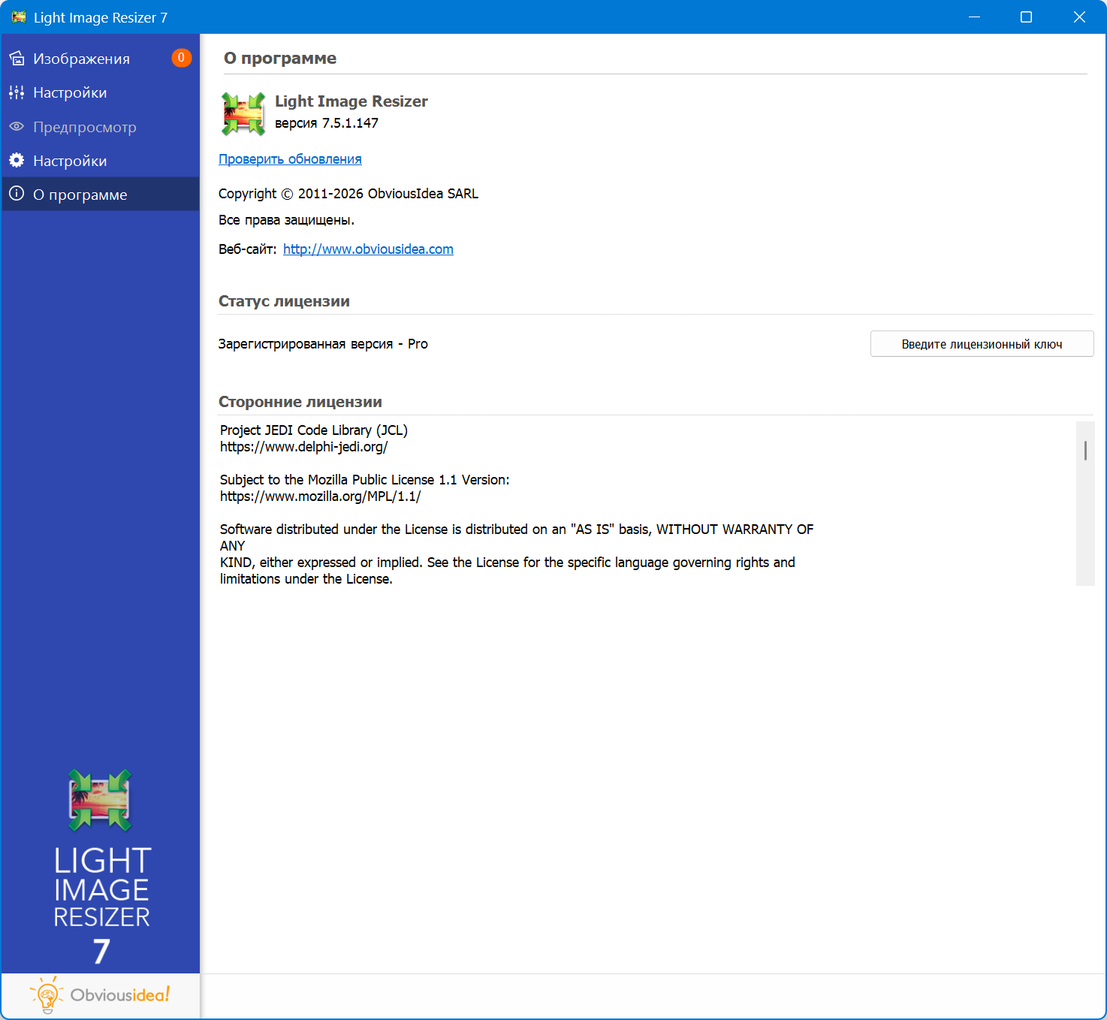Click the large Light Image Resizer 7 sidebar logo
The width and height of the screenshot is (1107, 1020).
(x=100, y=865)
